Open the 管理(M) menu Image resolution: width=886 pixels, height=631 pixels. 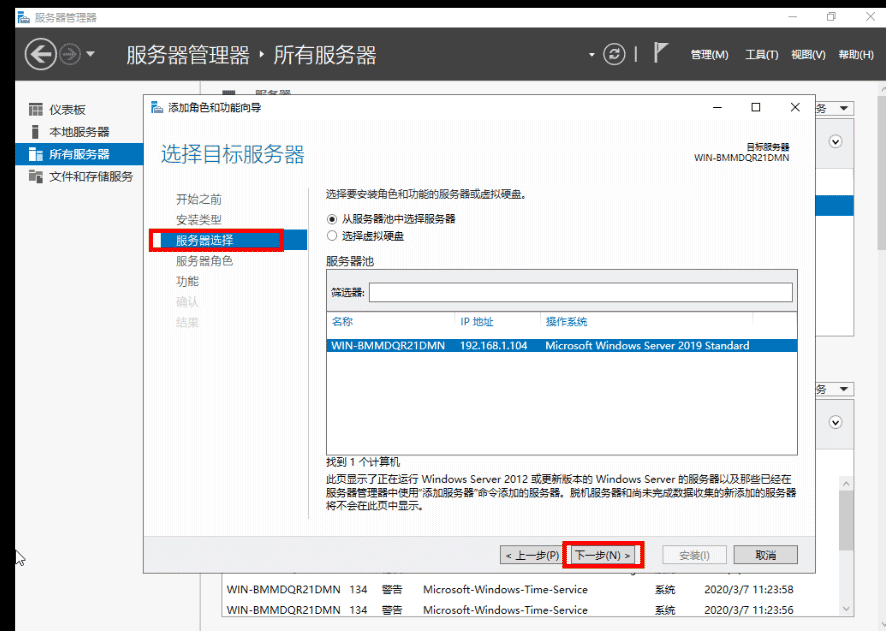coord(709,55)
